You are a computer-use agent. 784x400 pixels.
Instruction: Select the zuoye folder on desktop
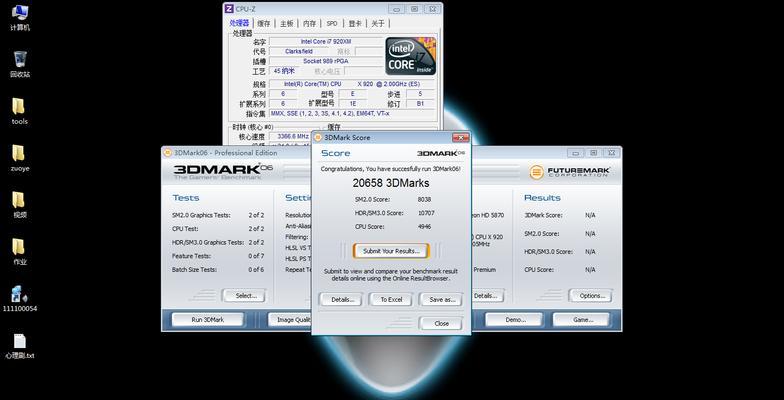click(20, 158)
